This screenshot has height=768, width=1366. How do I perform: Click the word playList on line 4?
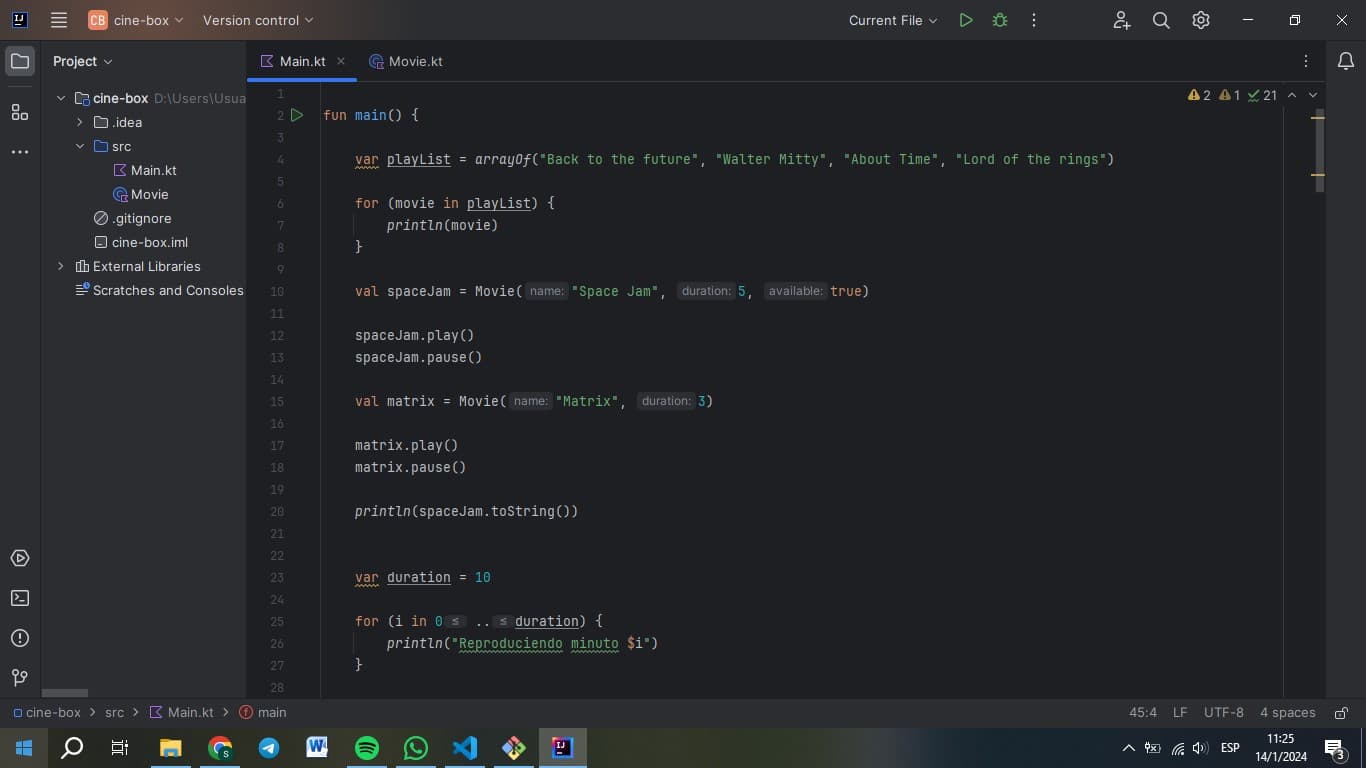point(419,159)
